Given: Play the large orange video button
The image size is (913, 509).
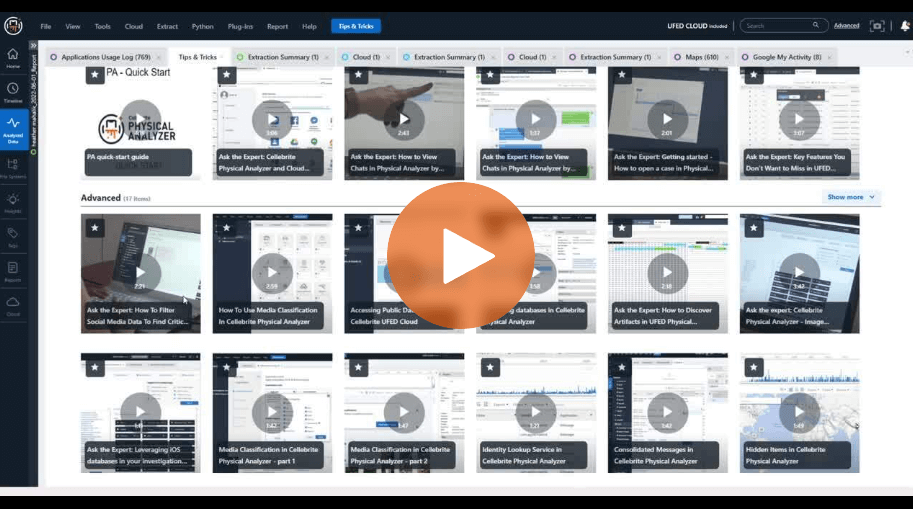Looking at the screenshot, I should click(x=461, y=256).
